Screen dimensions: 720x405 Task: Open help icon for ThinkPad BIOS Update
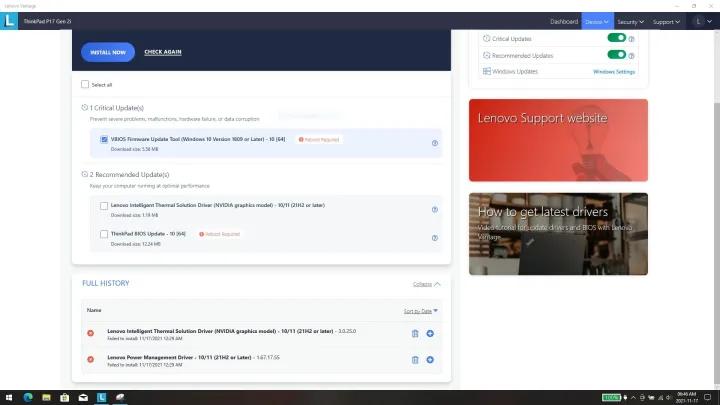(x=434, y=238)
